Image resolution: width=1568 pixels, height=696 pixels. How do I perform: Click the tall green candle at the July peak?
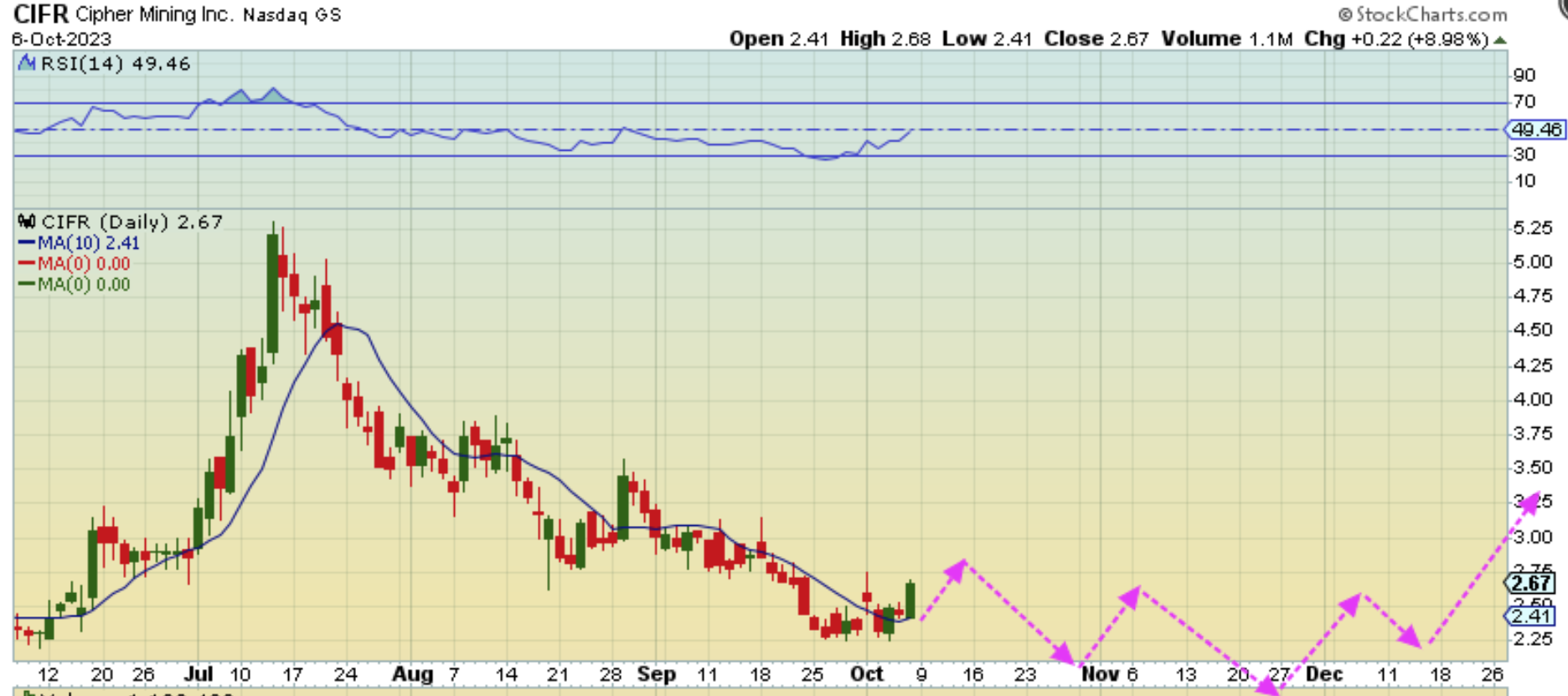pyautogui.click(x=272, y=293)
